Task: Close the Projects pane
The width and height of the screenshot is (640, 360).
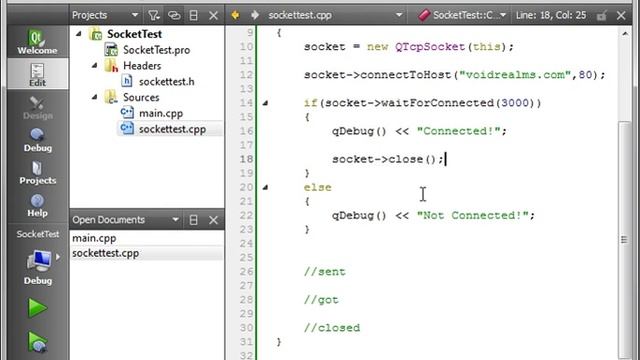Action: tap(213, 16)
